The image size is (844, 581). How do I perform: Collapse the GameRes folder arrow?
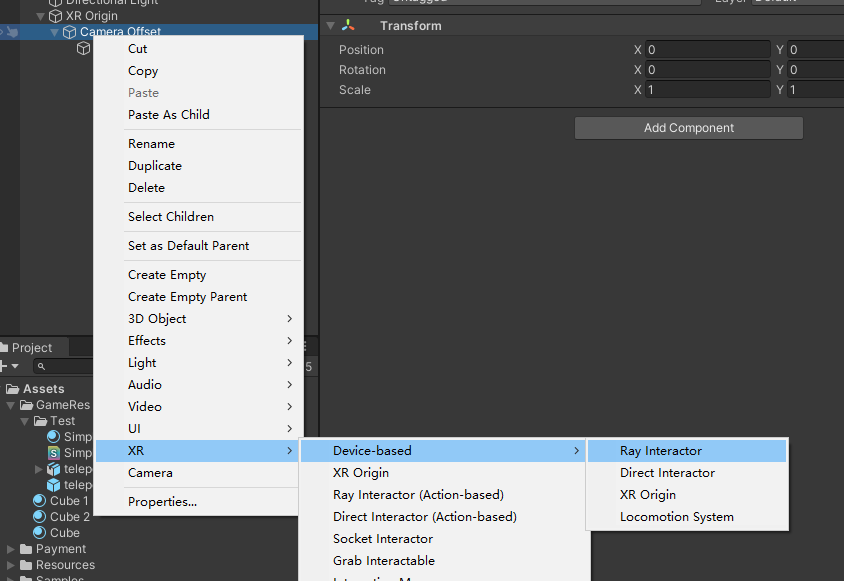click(11, 405)
